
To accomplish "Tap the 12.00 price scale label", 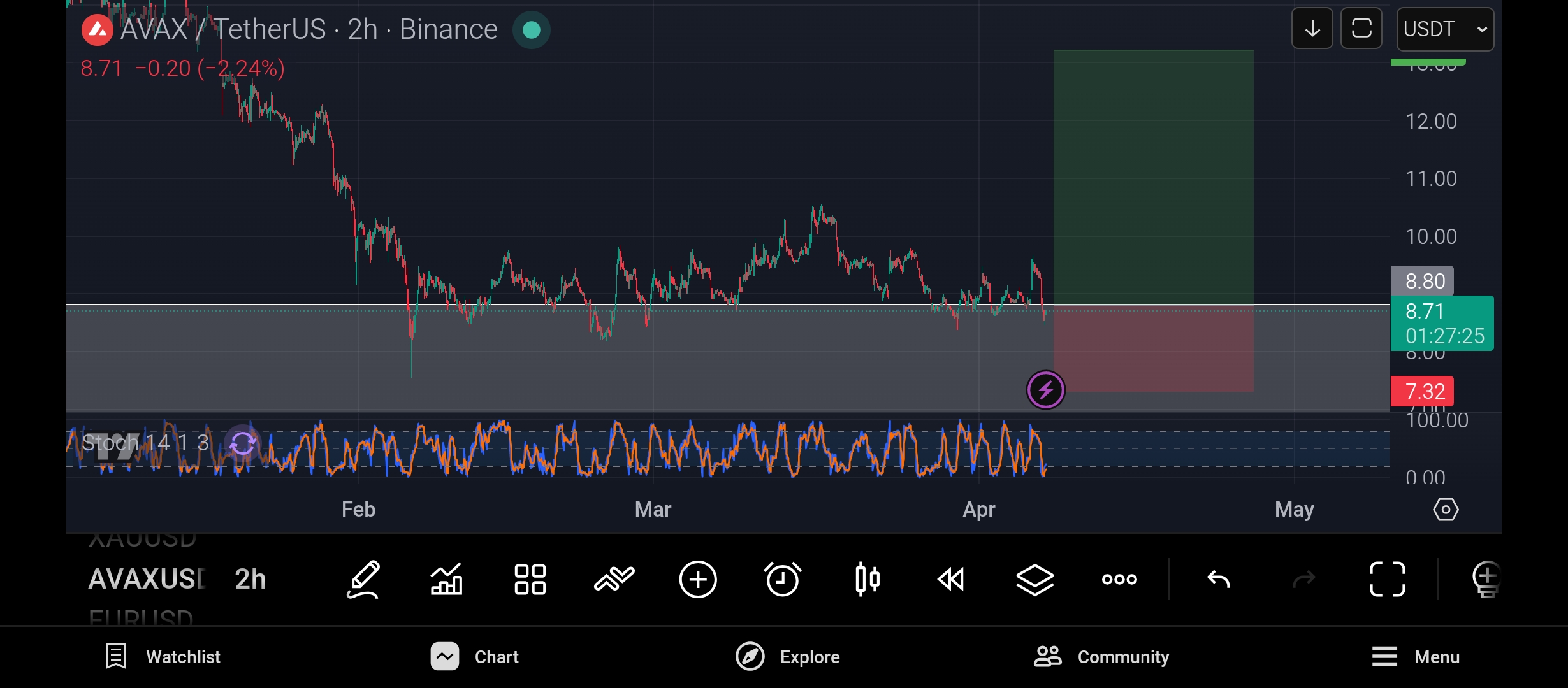I will [1432, 121].
